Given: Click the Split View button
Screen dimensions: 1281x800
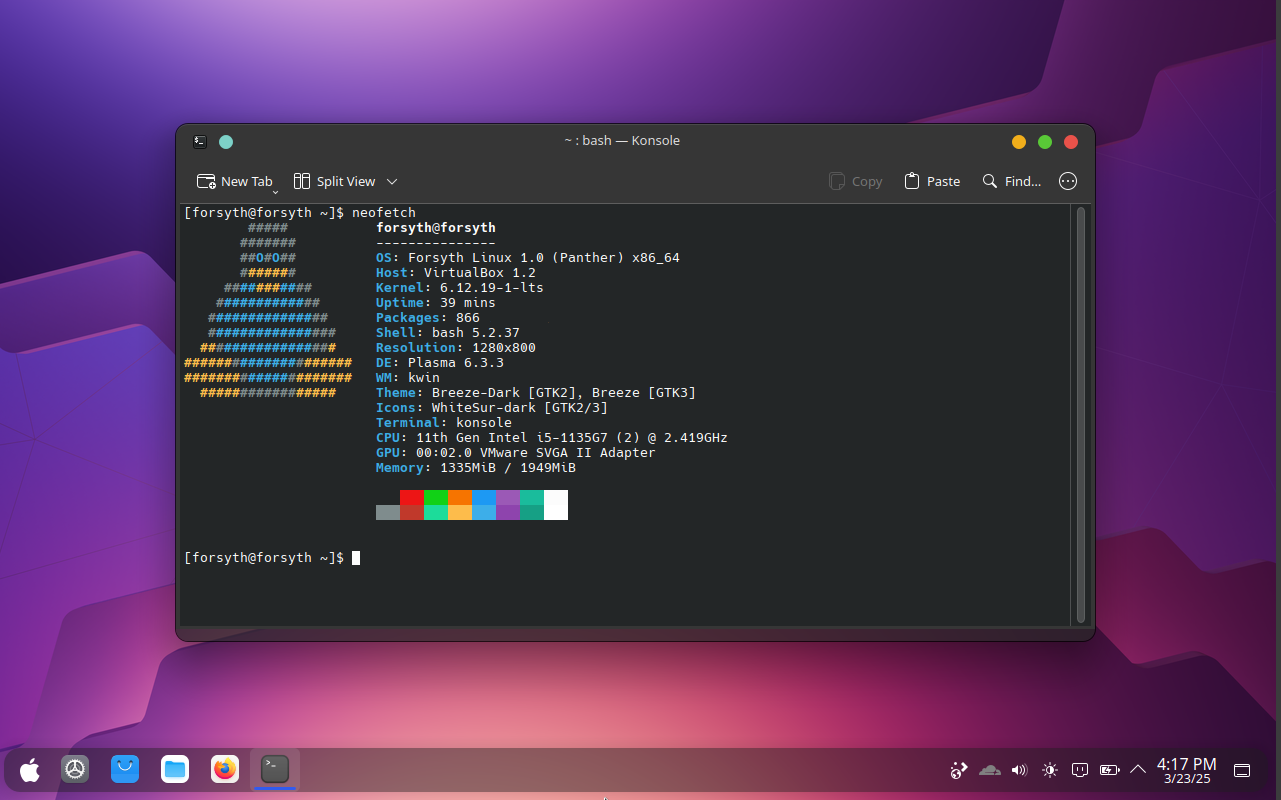Looking at the screenshot, I should click(334, 181).
